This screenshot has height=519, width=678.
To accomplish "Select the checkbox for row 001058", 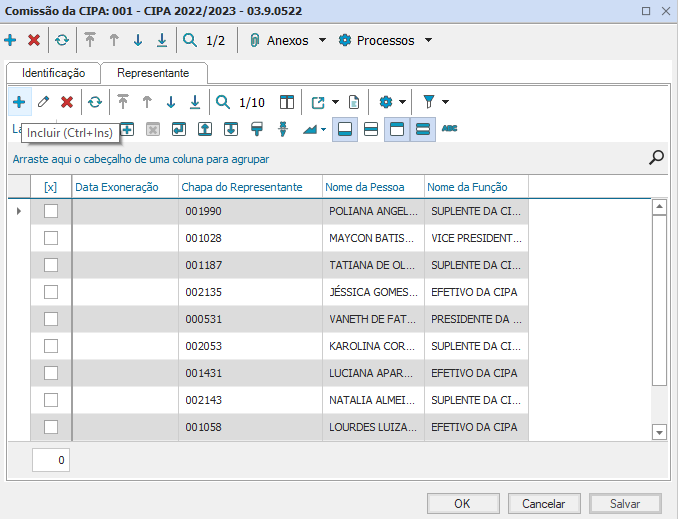I will coord(51,427).
